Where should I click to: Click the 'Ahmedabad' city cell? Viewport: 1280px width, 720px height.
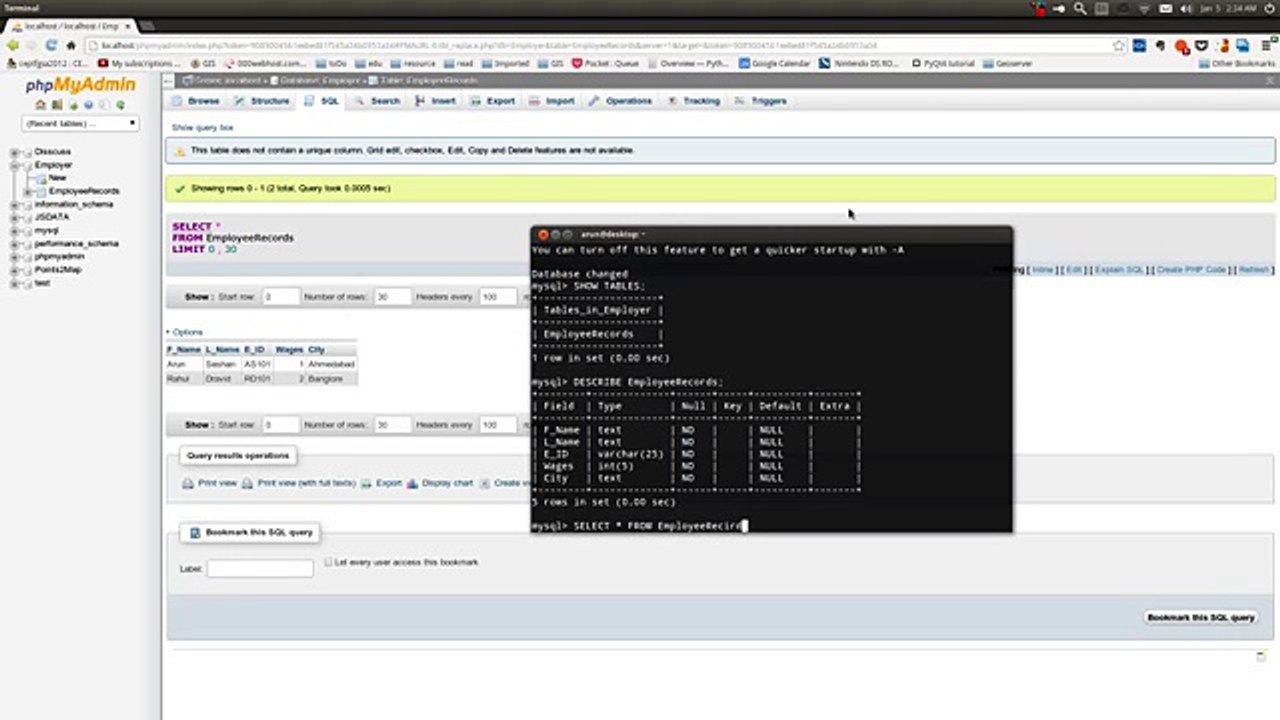(330, 365)
